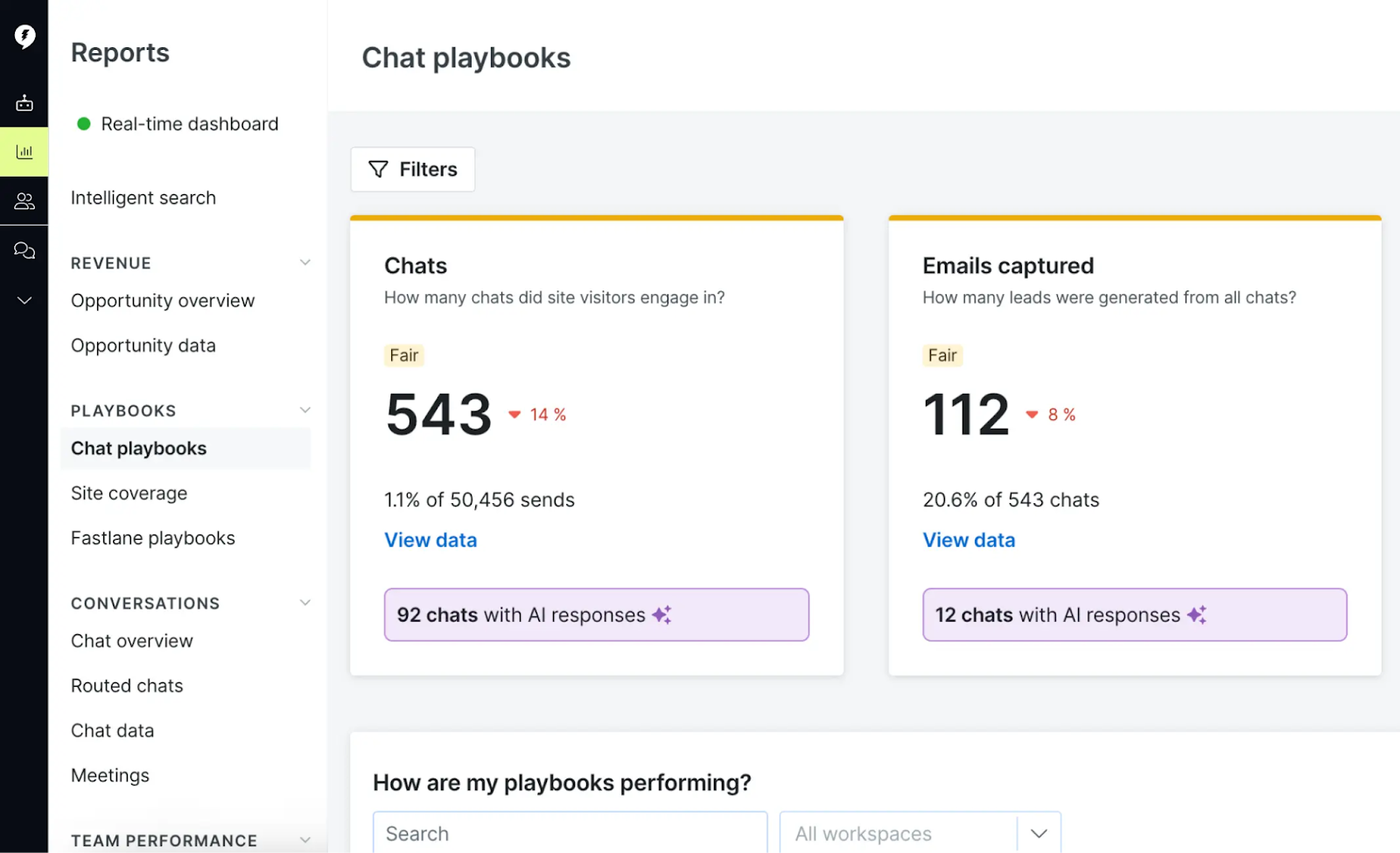Click View data on Emails captured card

[969, 540]
